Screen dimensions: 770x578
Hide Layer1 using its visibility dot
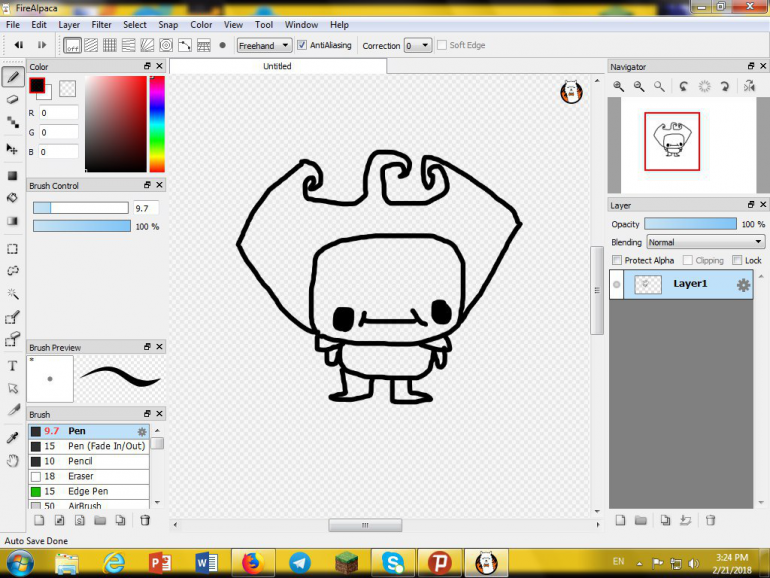[x=617, y=285]
